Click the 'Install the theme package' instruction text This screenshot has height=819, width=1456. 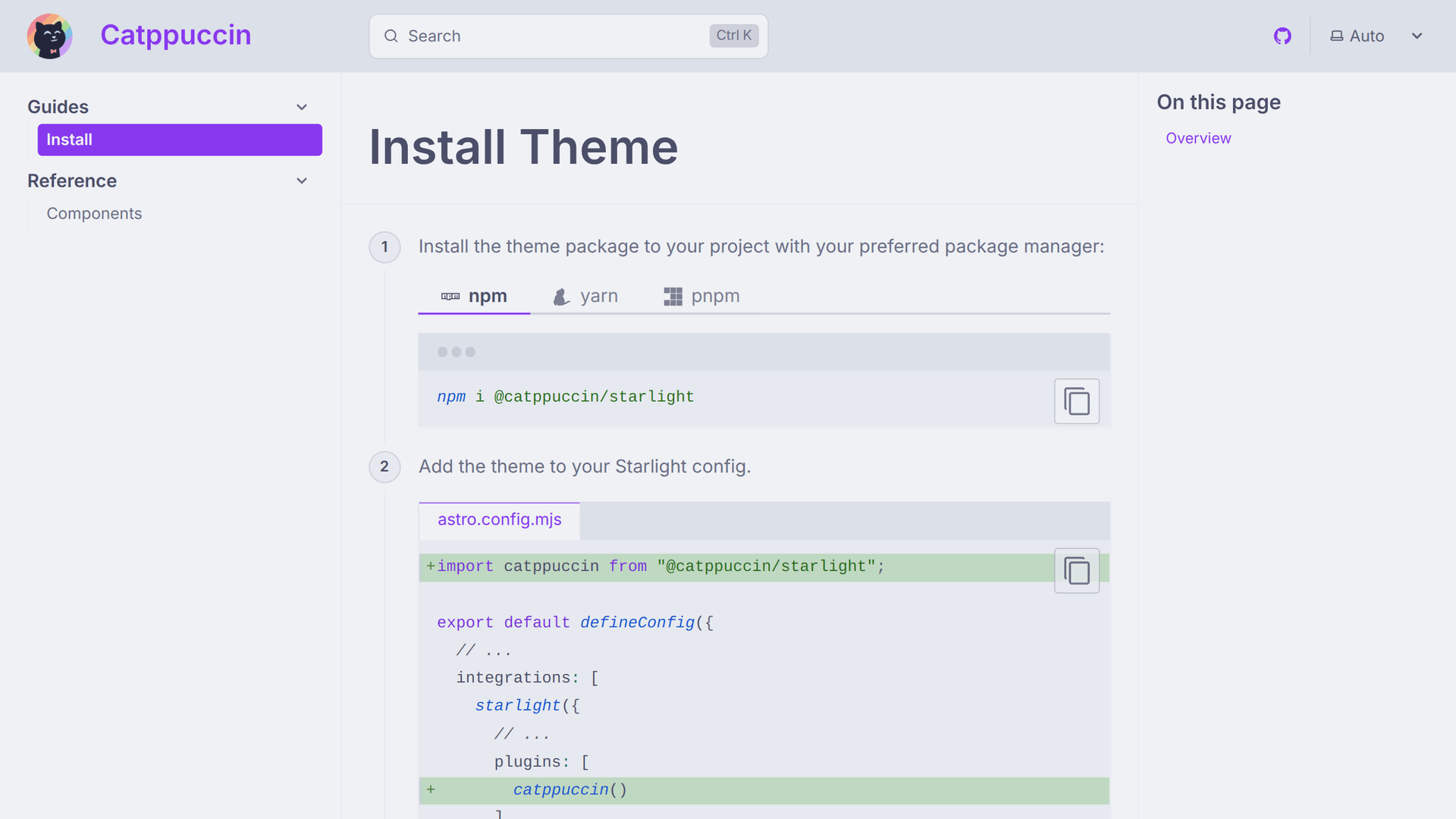(x=761, y=246)
